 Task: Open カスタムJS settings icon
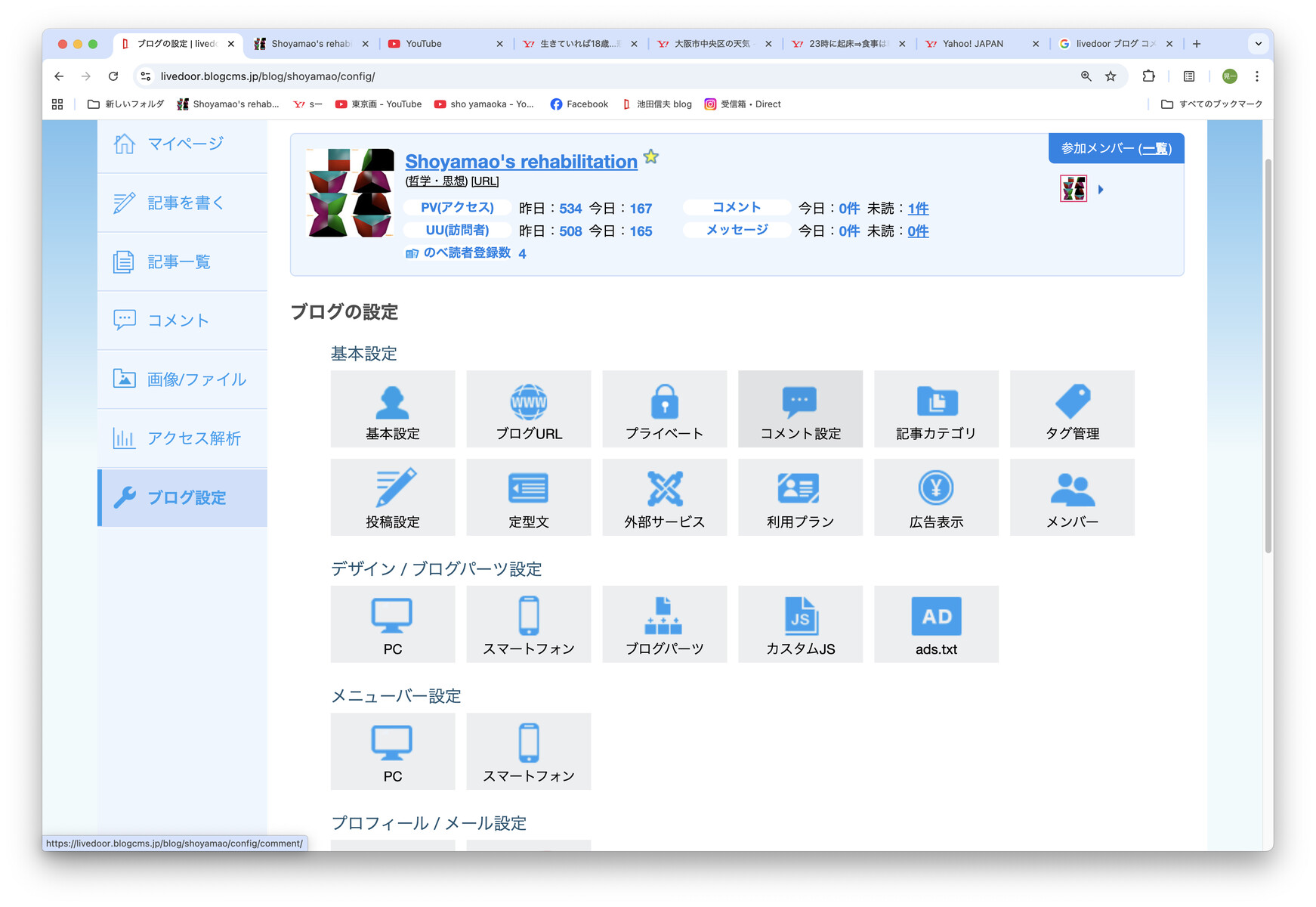[800, 624]
